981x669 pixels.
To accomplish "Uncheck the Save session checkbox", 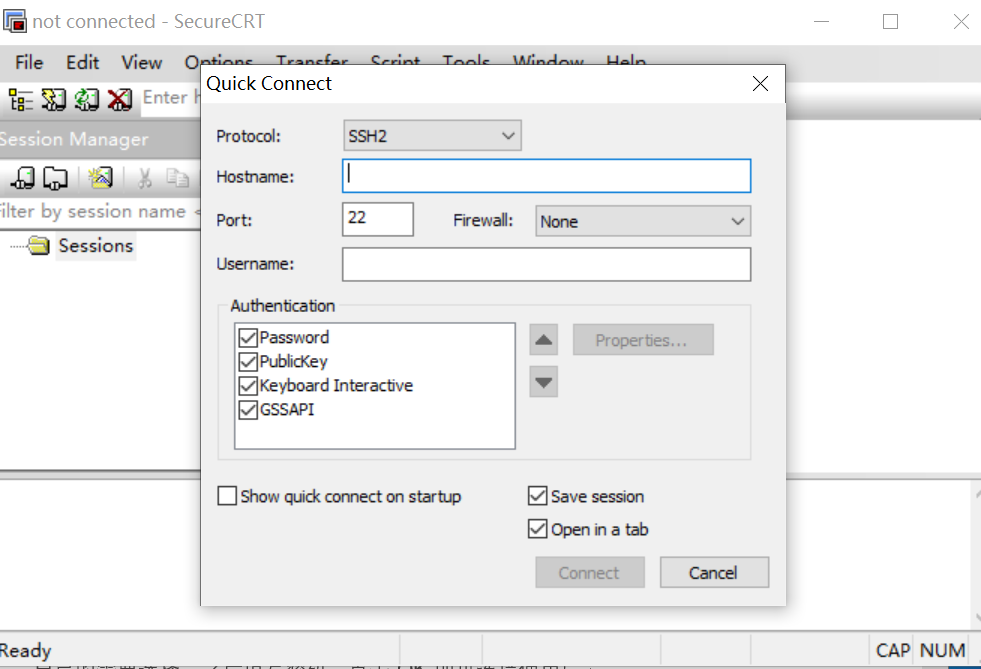I will [x=537, y=496].
